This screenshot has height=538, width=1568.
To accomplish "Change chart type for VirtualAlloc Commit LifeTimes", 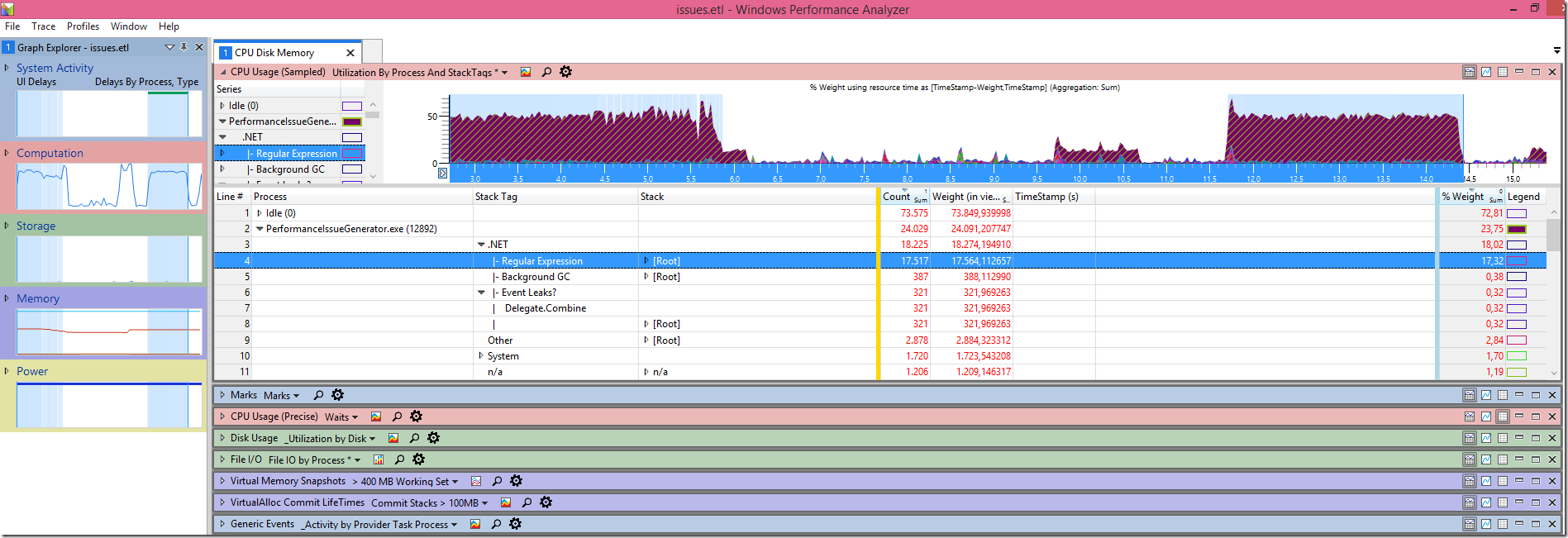I will tap(506, 502).
